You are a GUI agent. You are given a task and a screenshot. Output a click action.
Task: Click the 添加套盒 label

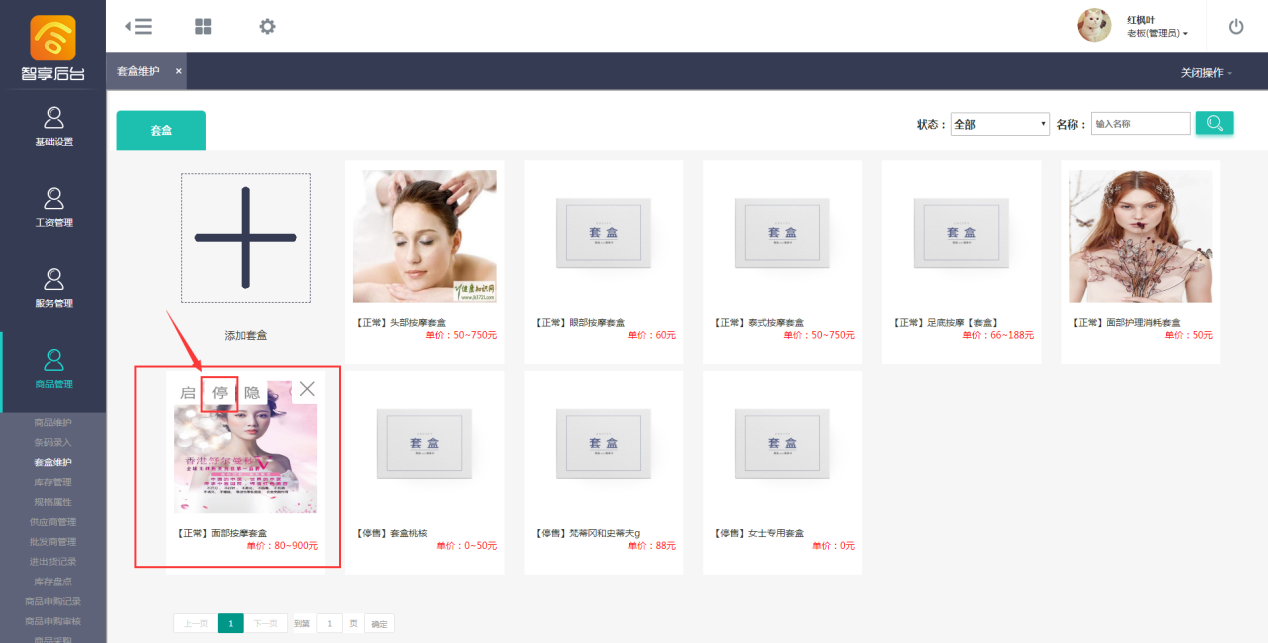(x=245, y=336)
